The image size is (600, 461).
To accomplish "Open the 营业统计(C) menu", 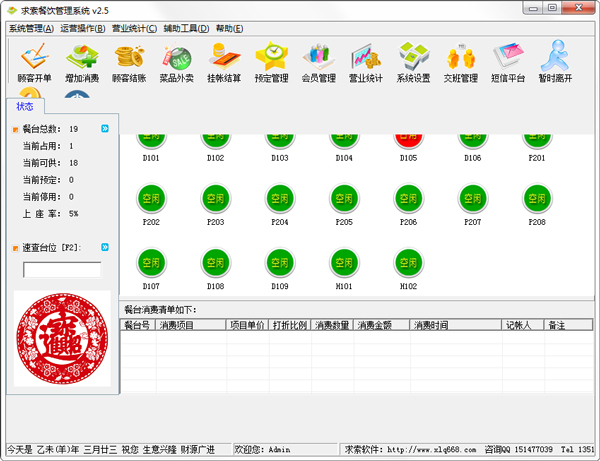I will pyautogui.click(x=133, y=28).
